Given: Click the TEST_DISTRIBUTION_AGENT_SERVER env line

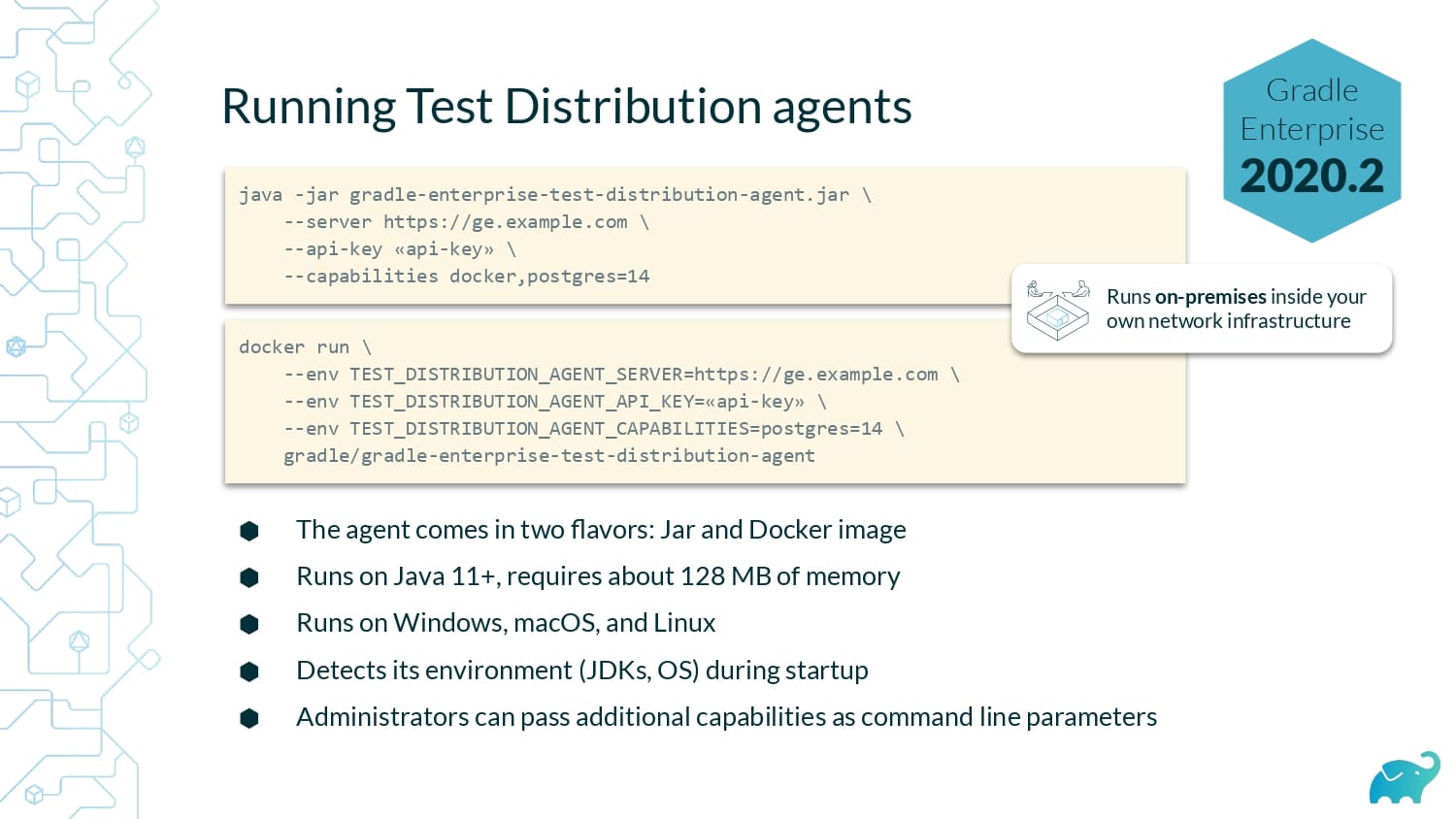Looking at the screenshot, I should click(621, 375).
